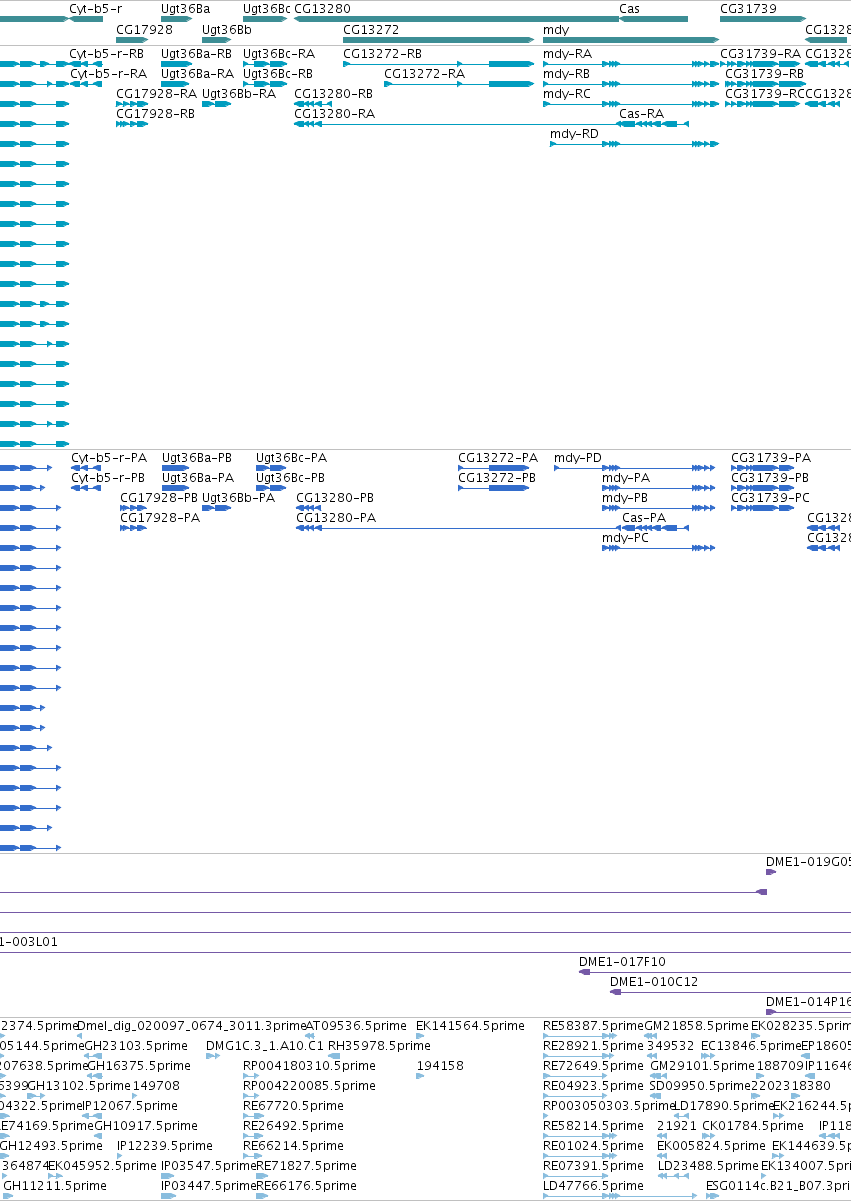Click the CG13272 gene label
The width and height of the screenshot is (851, 1201).
point(371,30)
